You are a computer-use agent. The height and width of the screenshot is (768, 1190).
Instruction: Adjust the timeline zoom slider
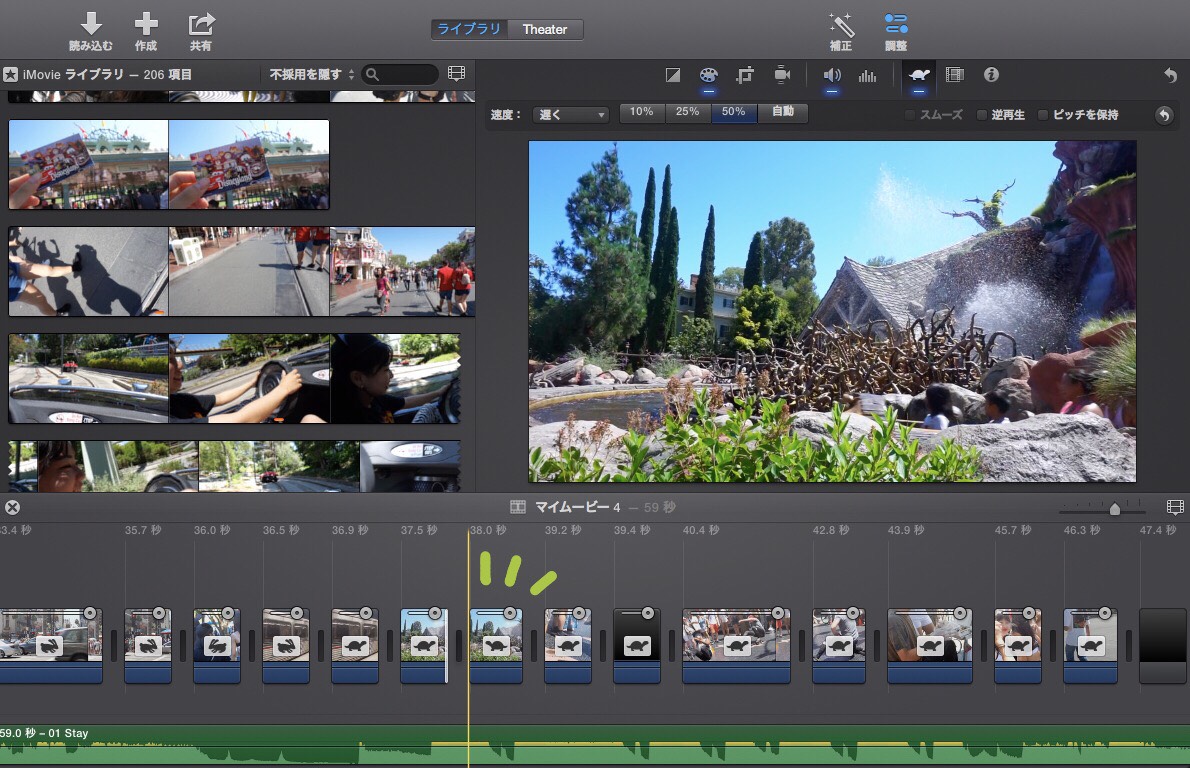click(x=1114, y=509)
